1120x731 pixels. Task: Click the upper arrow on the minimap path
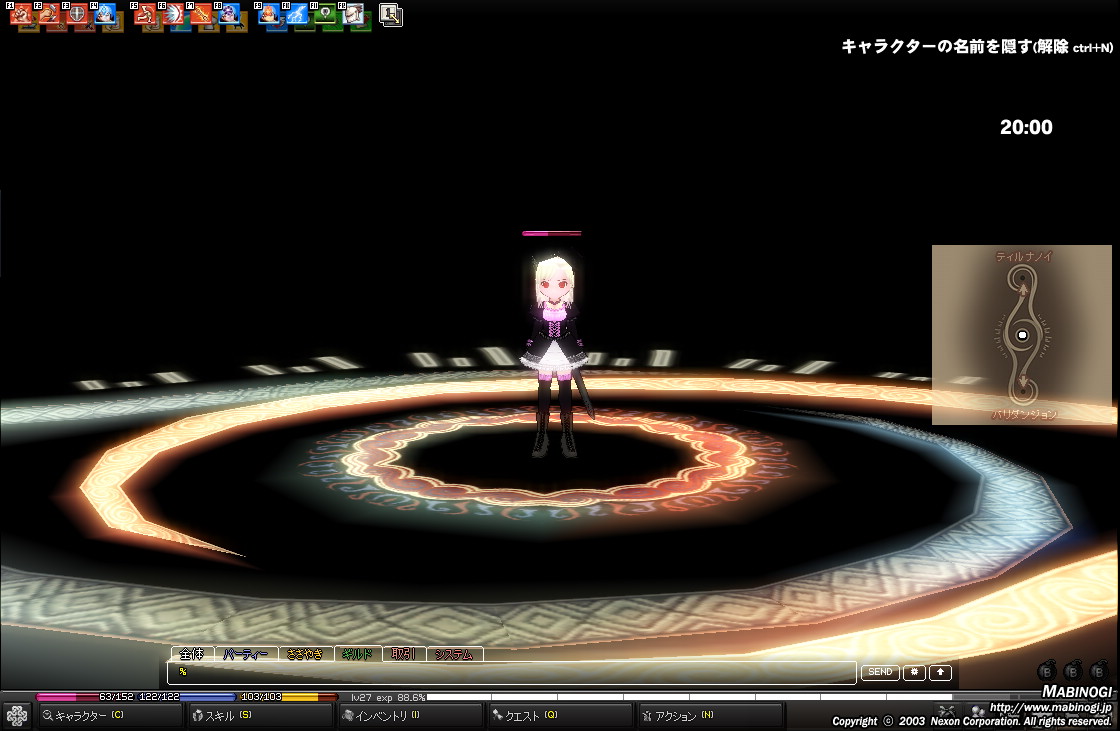click(1022, 289)
